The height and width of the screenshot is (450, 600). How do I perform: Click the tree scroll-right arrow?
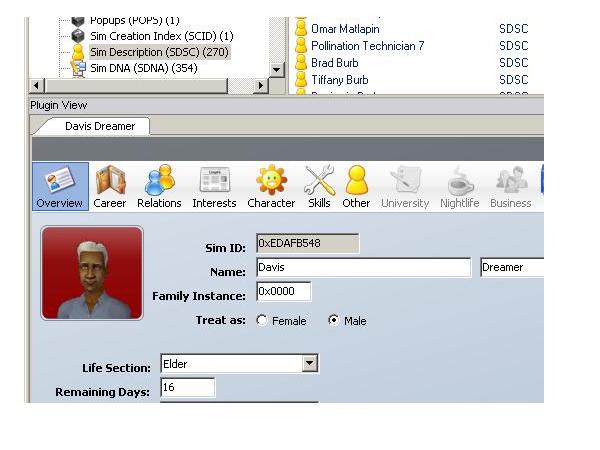pyautogui.click(x=261, y=85)
